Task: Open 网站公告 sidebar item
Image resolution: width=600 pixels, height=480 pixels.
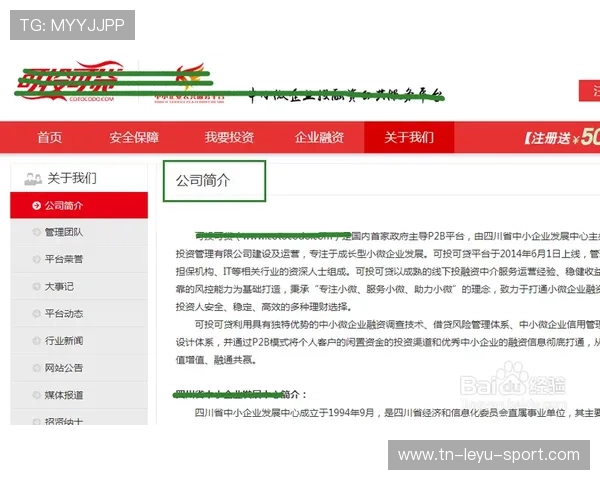Action: click(79, 368)
